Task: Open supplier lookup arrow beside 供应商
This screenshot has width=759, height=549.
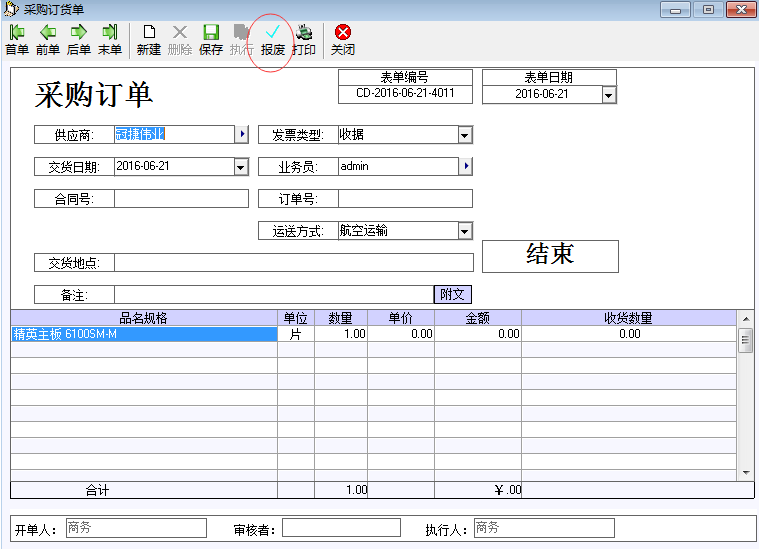Action: point(242,134)
